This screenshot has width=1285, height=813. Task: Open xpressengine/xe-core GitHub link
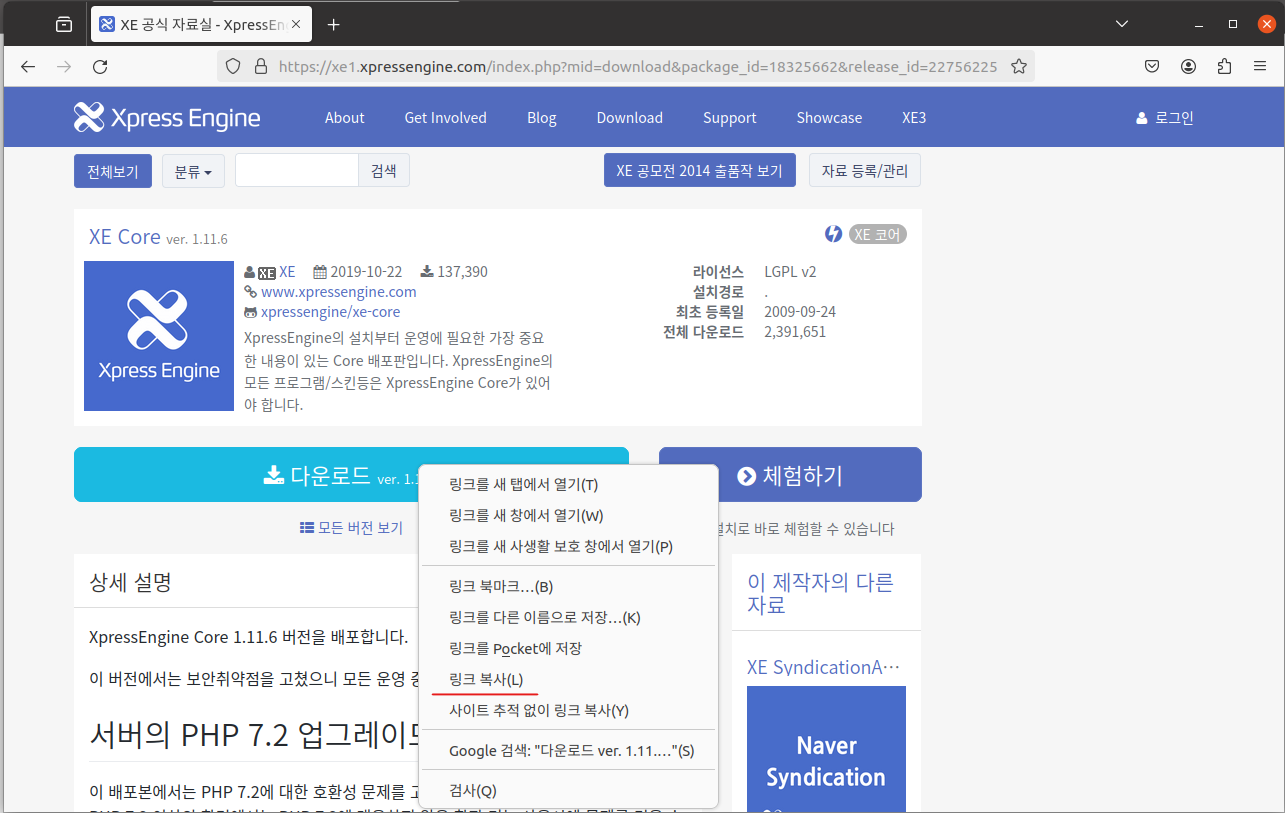(331, 312)
